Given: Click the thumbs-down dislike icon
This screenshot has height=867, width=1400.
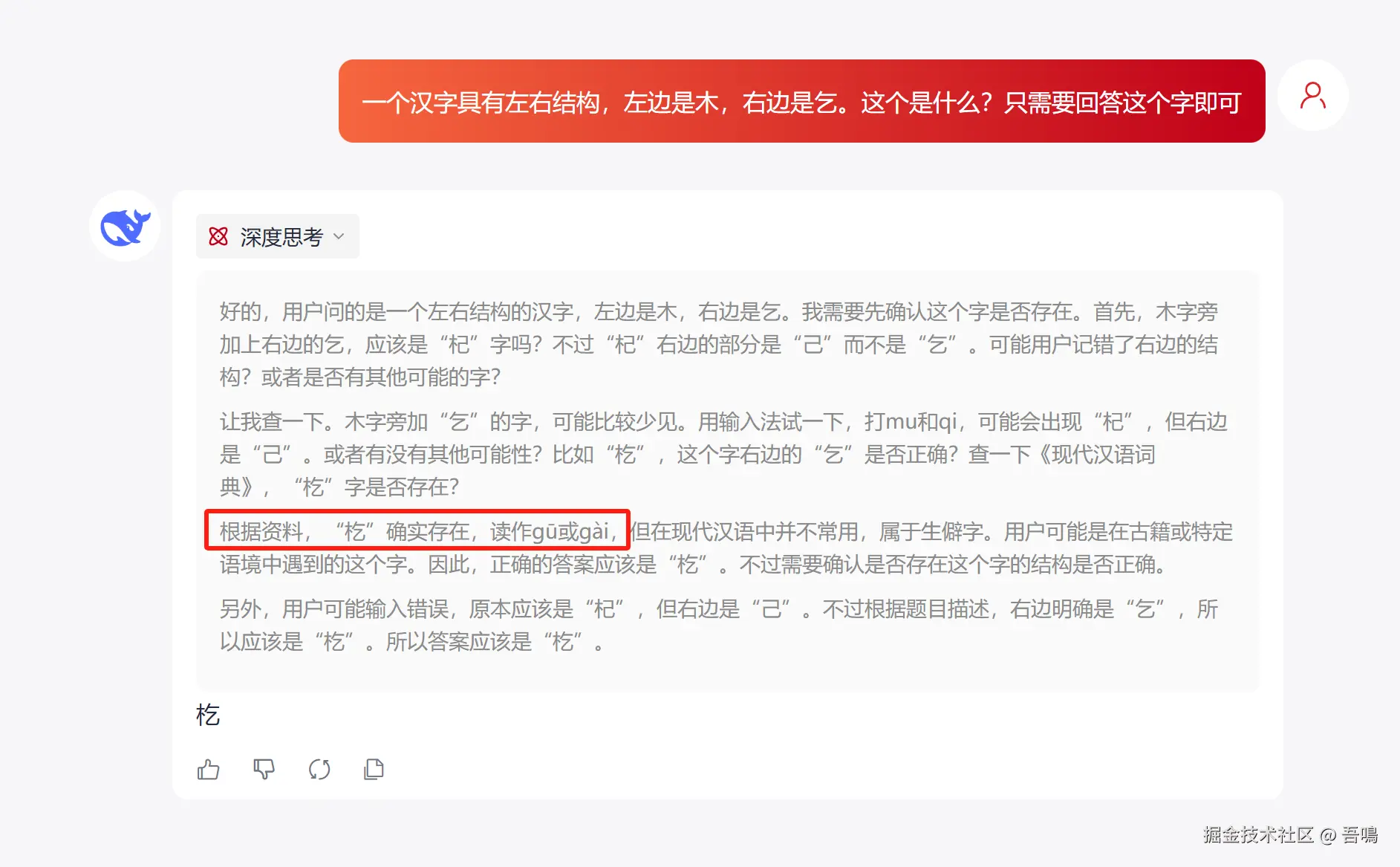Looking at the screenshot, I should tap(264, 769).
